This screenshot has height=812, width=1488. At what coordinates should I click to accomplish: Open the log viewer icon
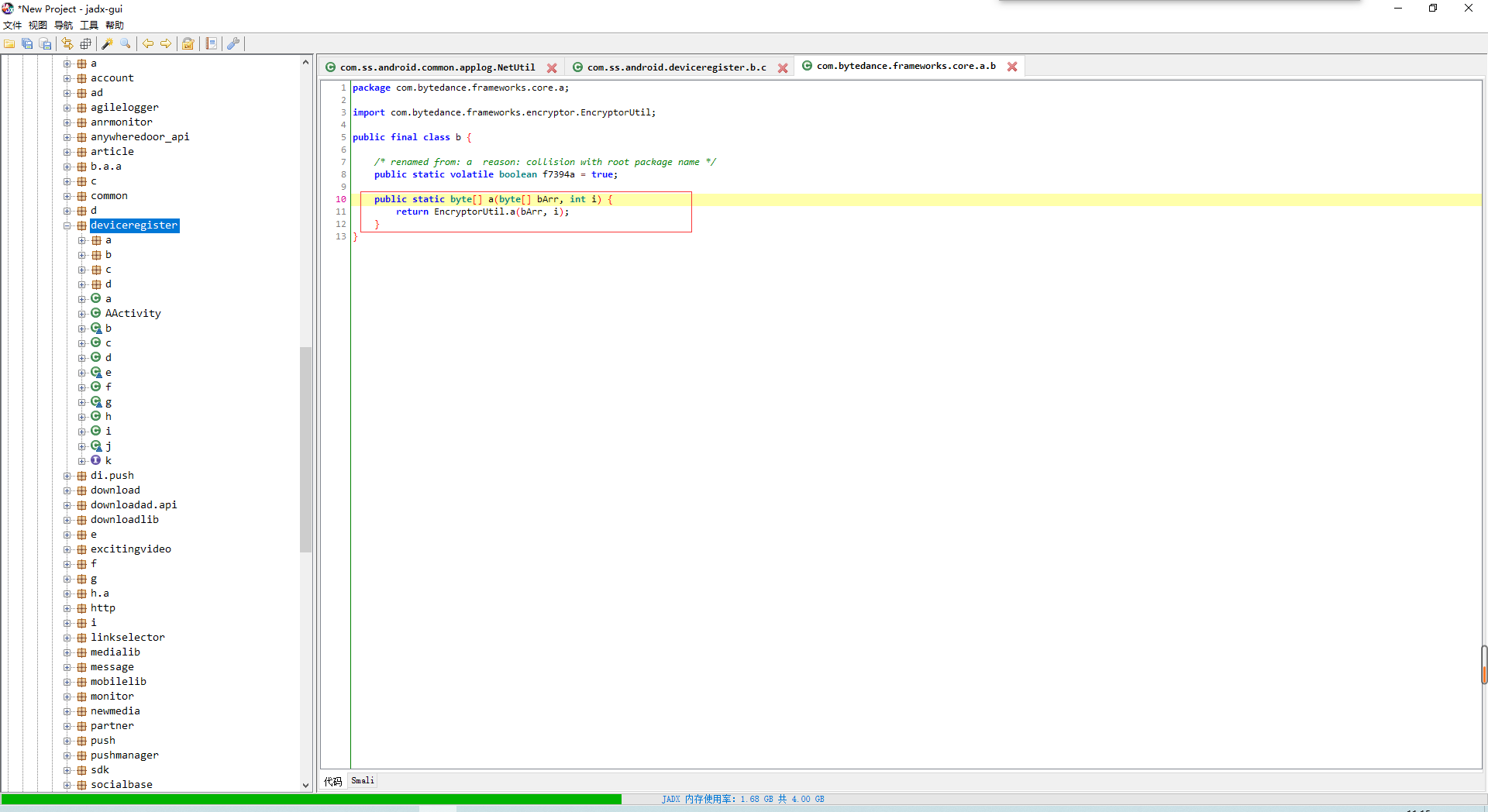pos(212,44)
